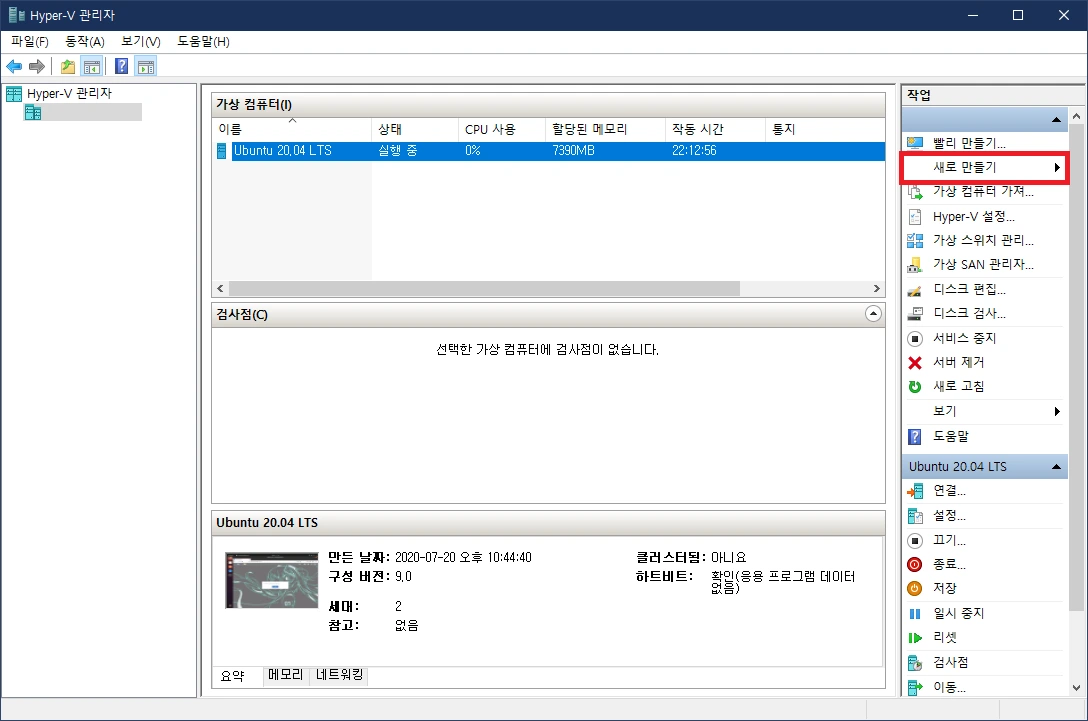Open 가상 스위치 관리자 icon
Screen dimensions: 1088x721
[915, 241]
